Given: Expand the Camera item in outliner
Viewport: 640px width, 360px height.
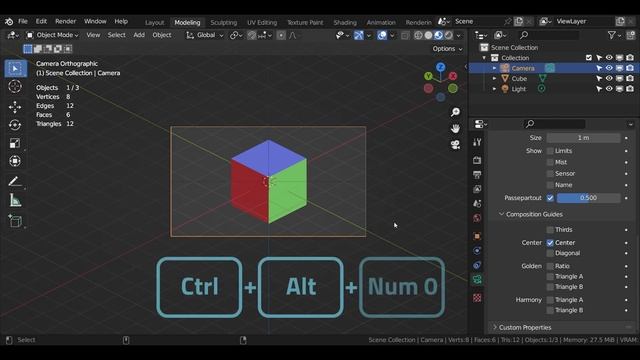Looking at the screenshot, I should tap(494, 68).
